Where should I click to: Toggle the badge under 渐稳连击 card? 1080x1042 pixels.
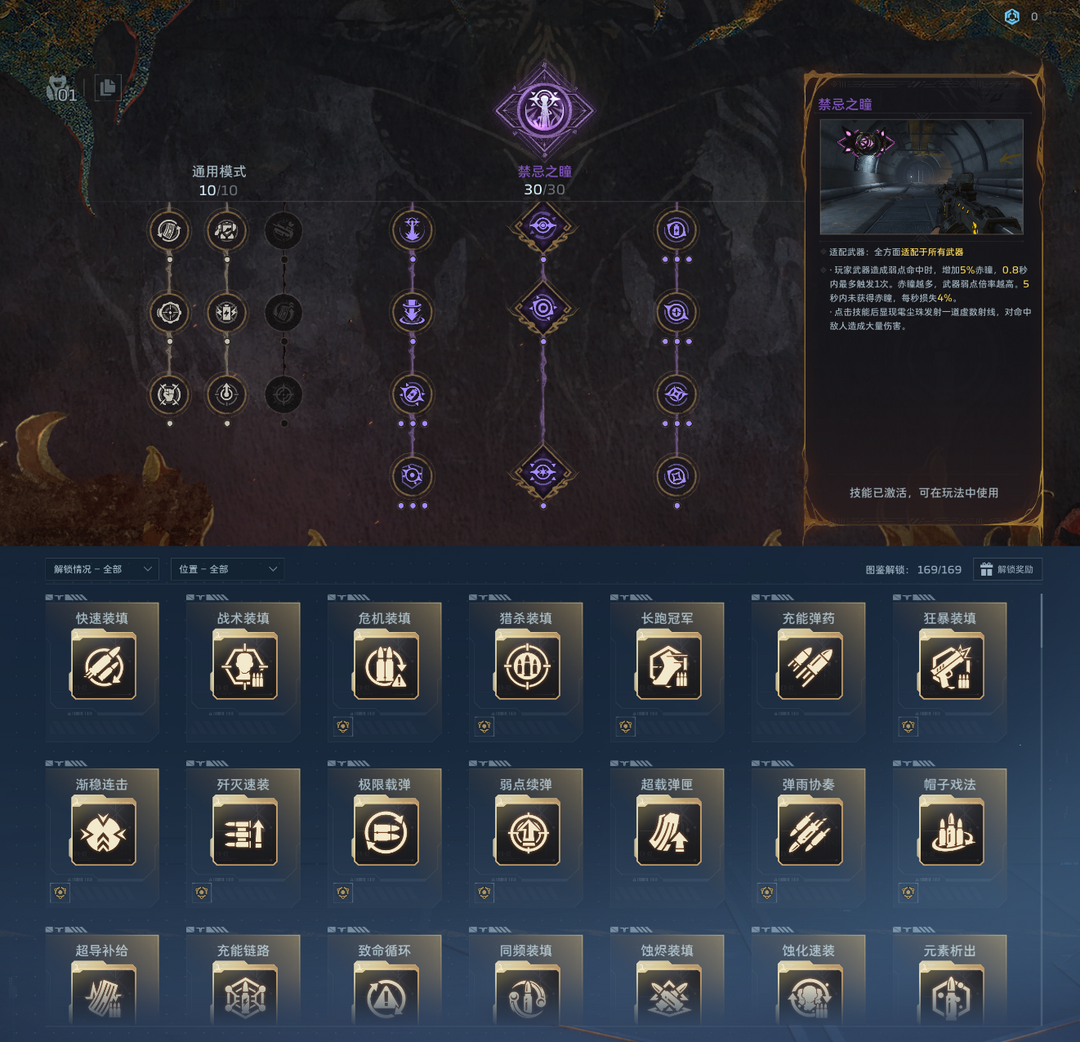61,893
